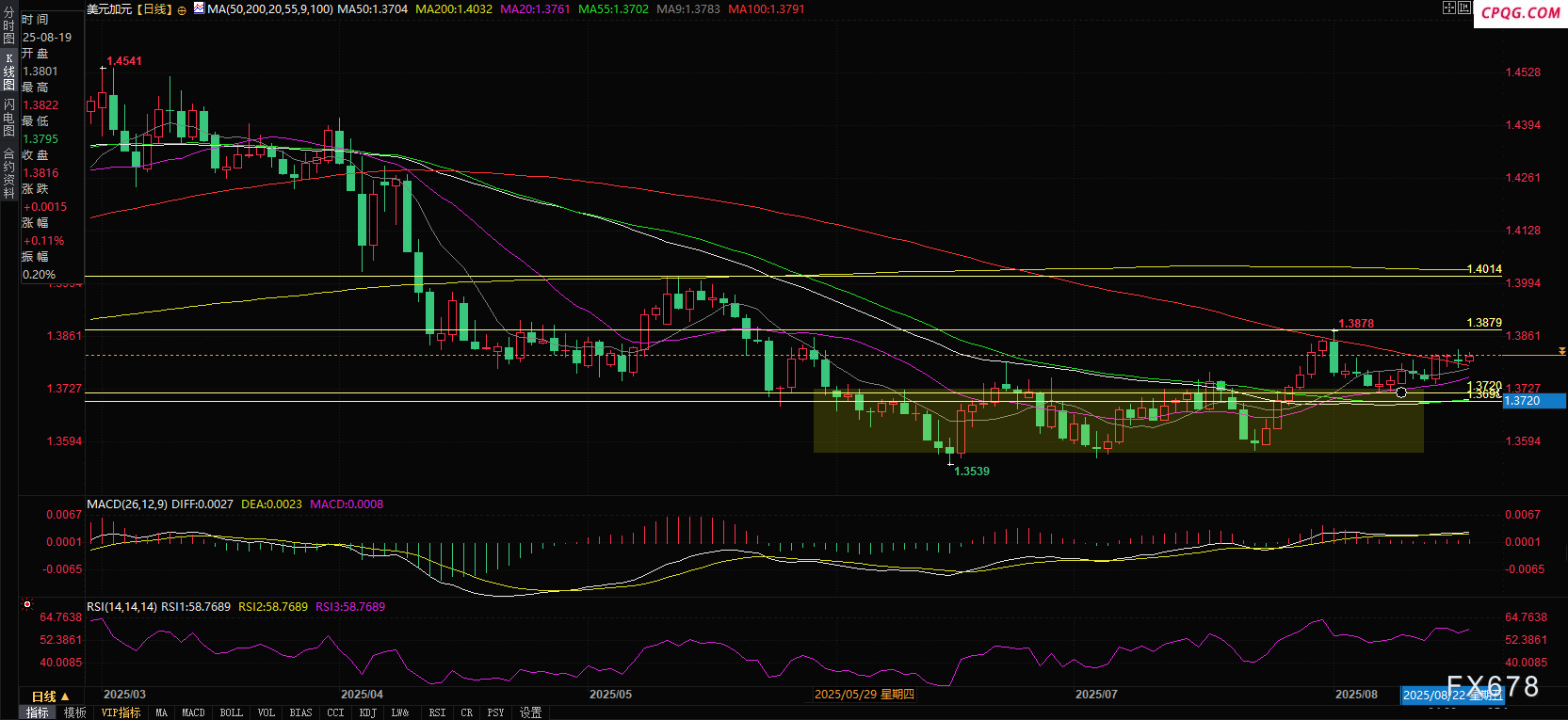
Task: Click the ⊕ icon next to 日线 title
Action: (x=182, y=9)
